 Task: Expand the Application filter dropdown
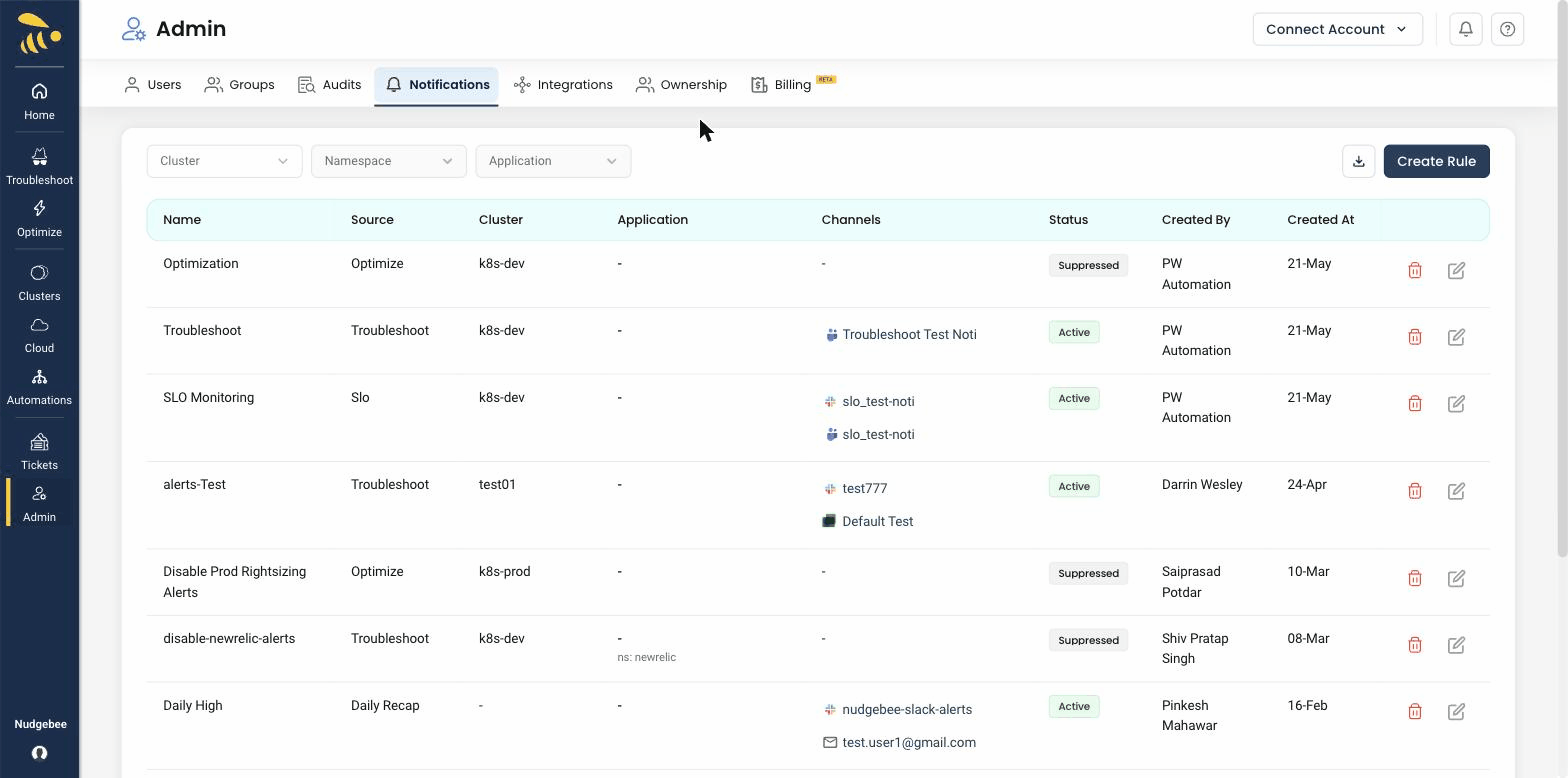[x=553, y=161]
